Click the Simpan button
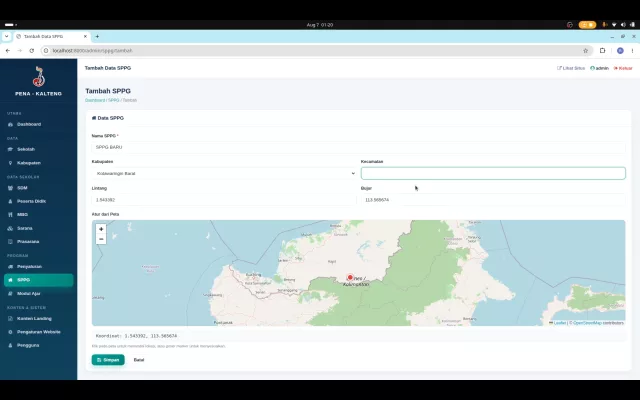The image size is (640, 400). point(108,360)
